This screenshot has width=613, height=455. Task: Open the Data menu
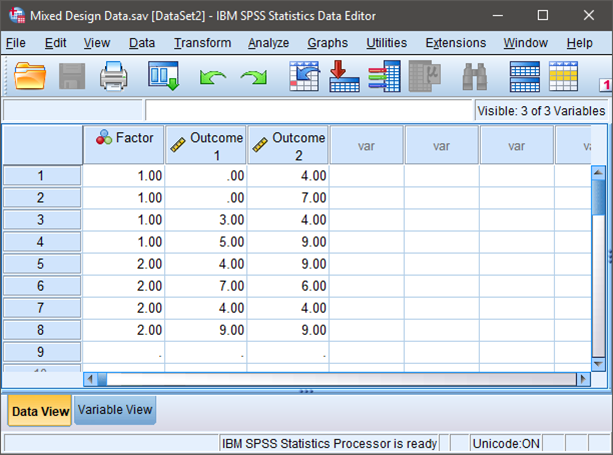[142, 43]
